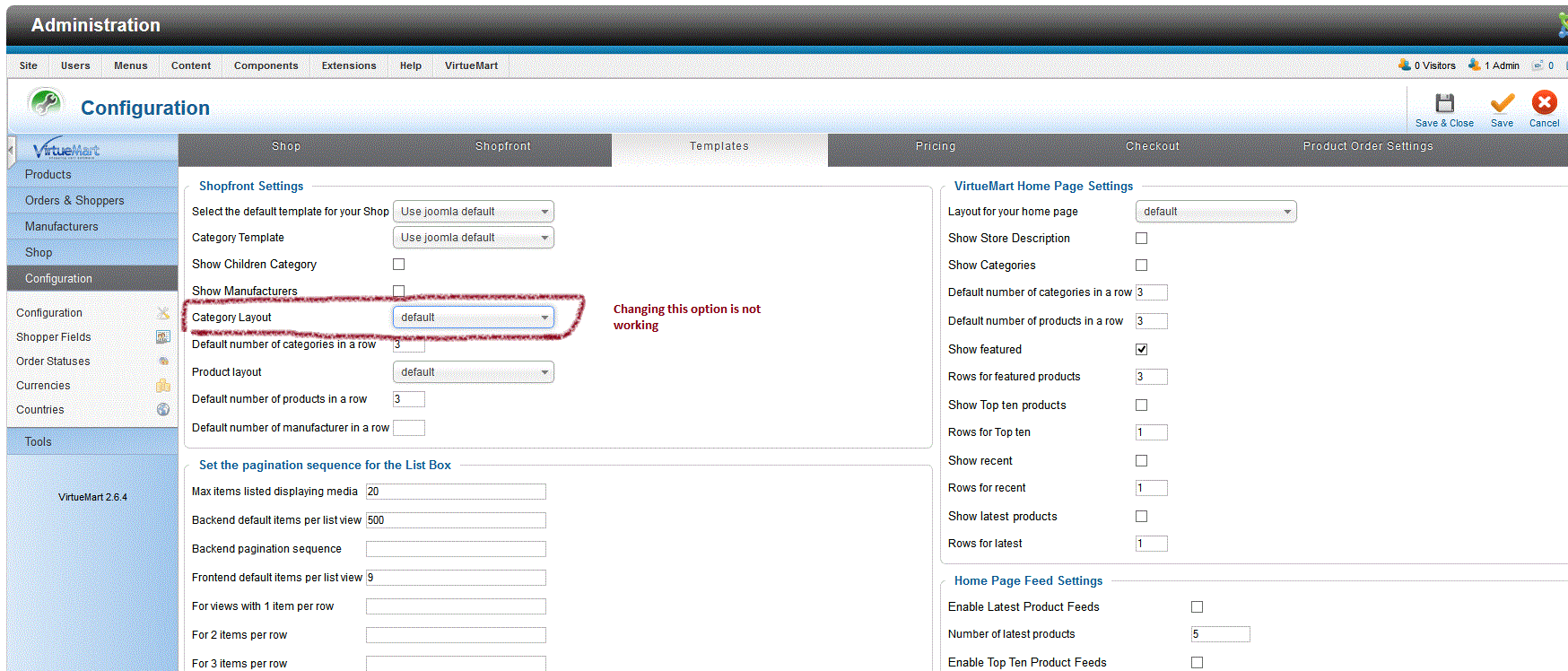The width and height of the screenshot is (1568, 671).
Task: Open Layout for your home page dropdown
Action: pos(1216,212)
